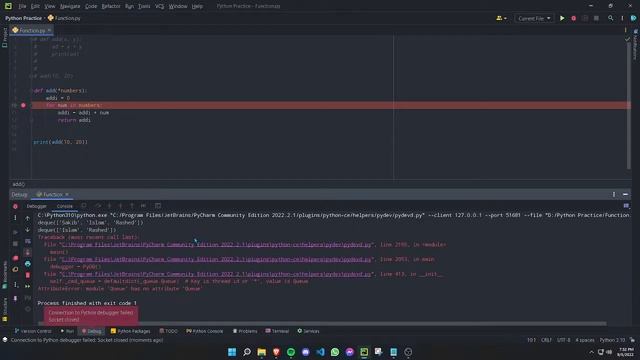Change the CRLF line separator
640x360 pixels.
[546, 340]
